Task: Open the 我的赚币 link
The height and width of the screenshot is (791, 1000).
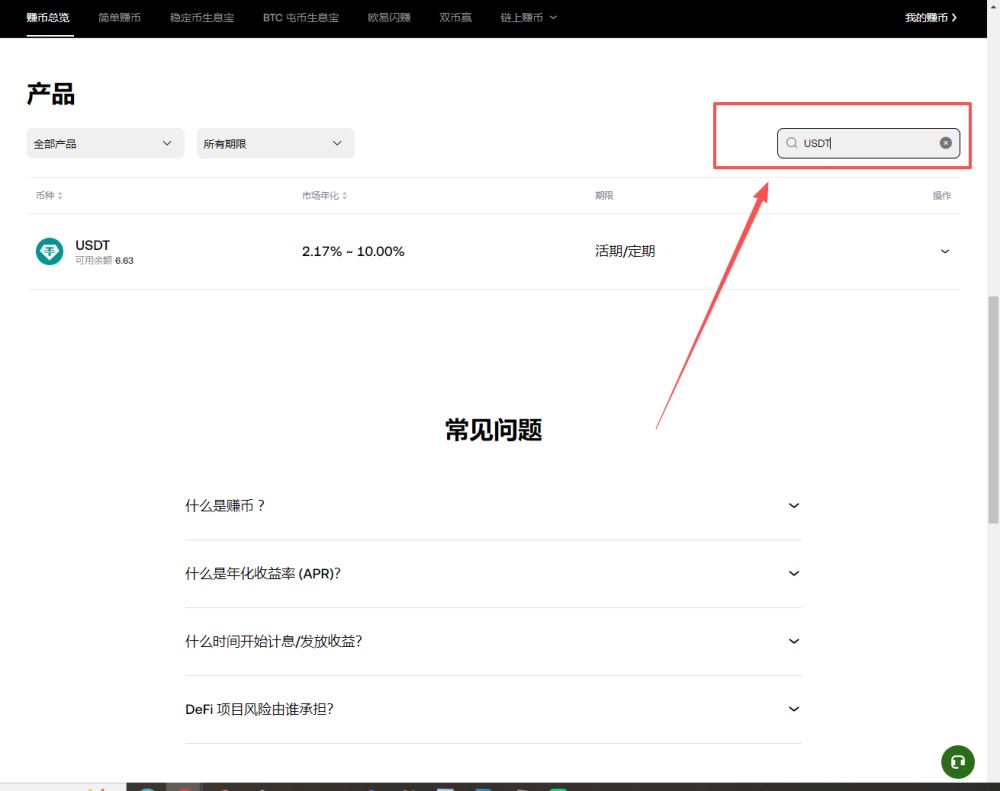Action: (930, 18)
